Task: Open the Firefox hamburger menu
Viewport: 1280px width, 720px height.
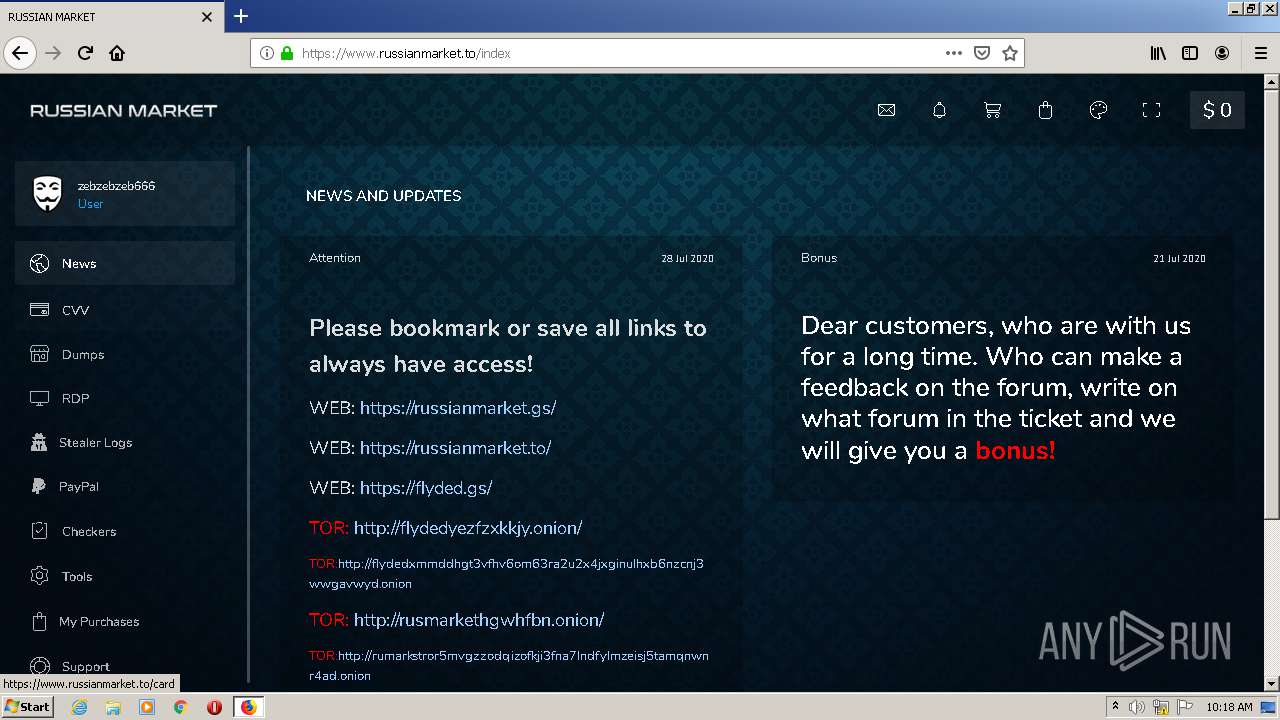Action: coord(1260,53)
